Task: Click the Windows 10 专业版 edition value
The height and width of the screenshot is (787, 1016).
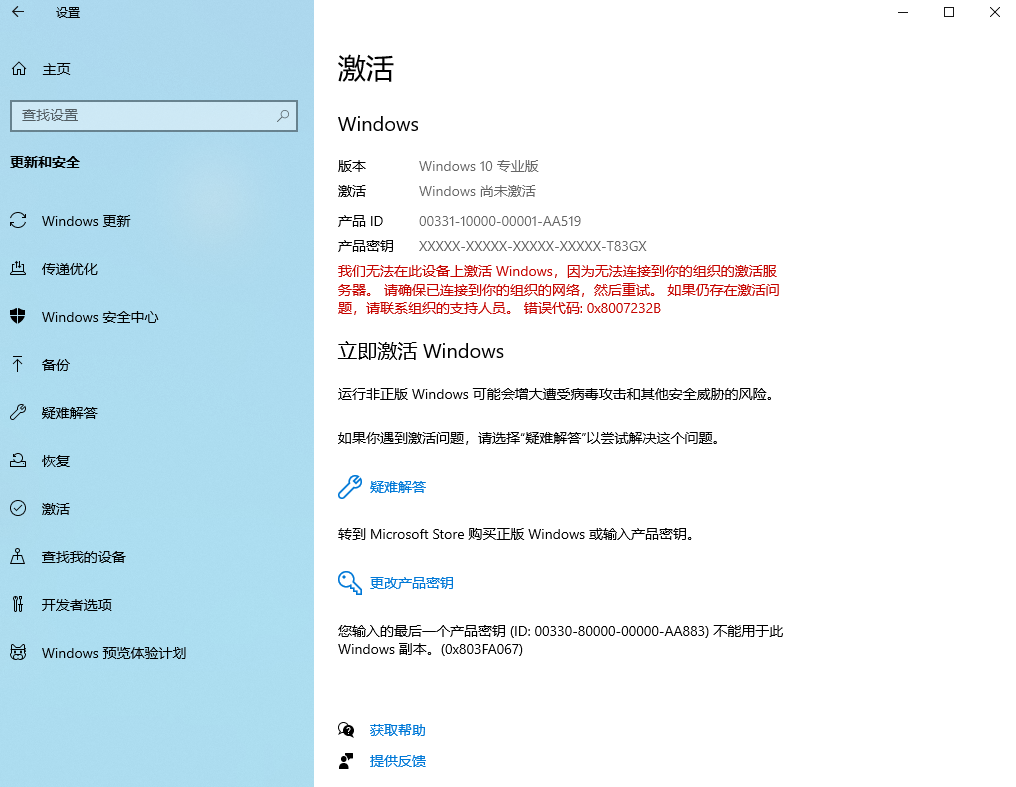Action: point(478,166)
